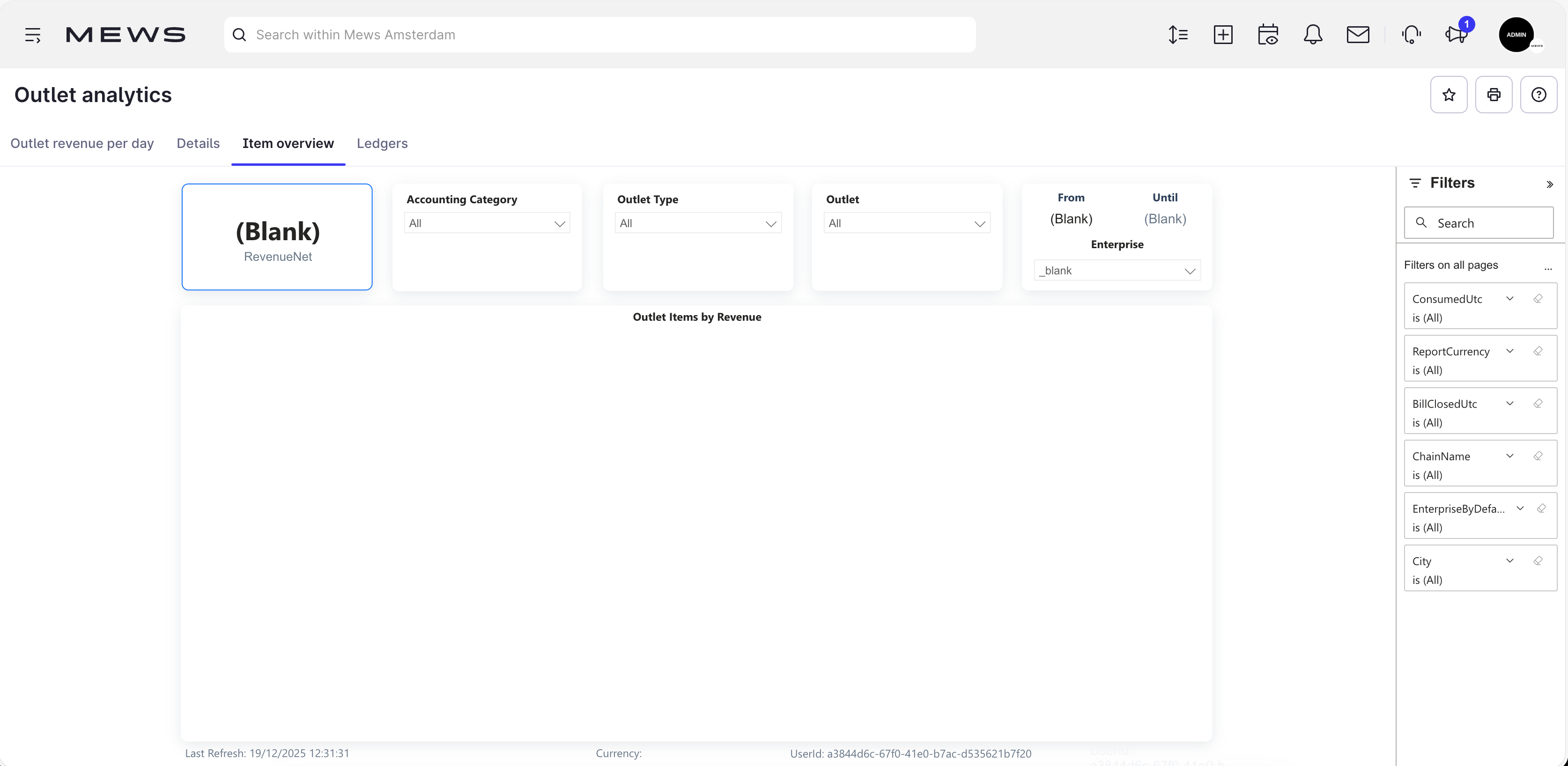Click the headset support icon
This screenshot has height=766, width=1568.
(1411, 35)
